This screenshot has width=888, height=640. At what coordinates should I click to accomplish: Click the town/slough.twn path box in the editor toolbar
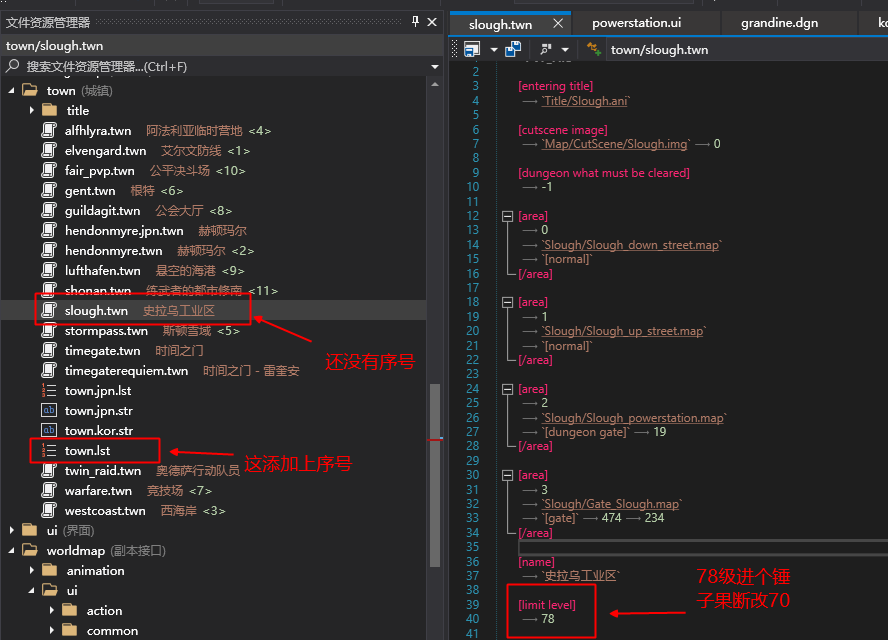pyautogui.click(x=748, y=50)
